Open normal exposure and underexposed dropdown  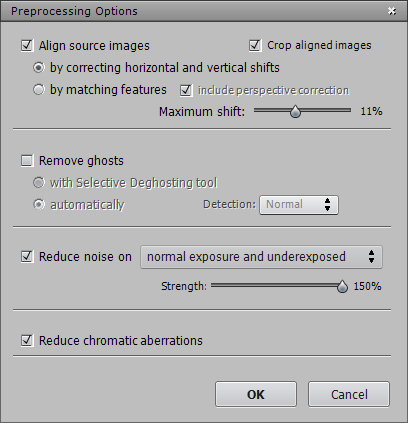(261, 257)
